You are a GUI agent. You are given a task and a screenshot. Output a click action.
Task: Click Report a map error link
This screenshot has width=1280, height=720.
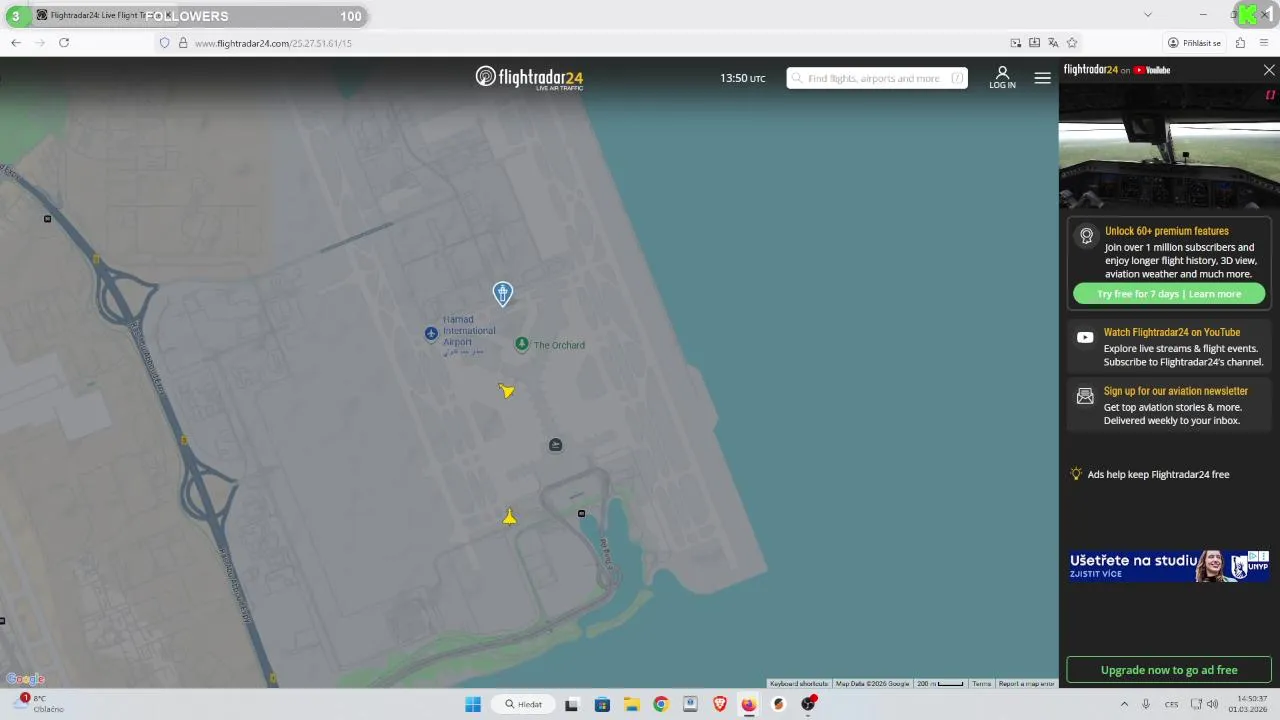pos(1026,684)
